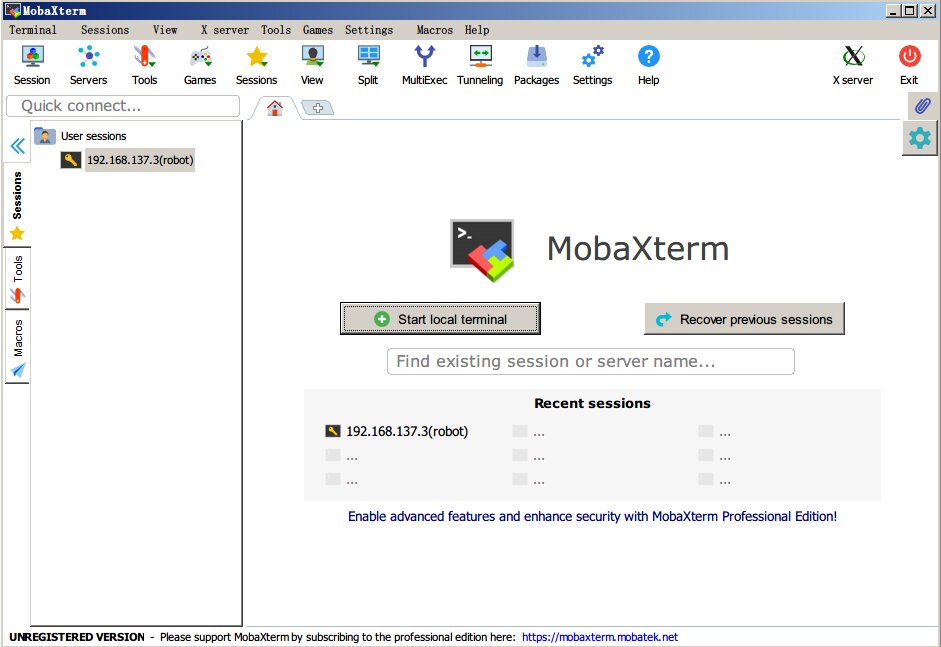The width and height of the screenshot is (941, 647).
Task: Open the X server menu
Action: [x=225, y=30]
